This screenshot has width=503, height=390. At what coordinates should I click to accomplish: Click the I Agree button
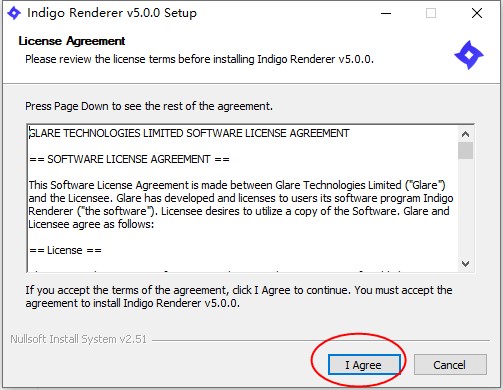point(364,365)
